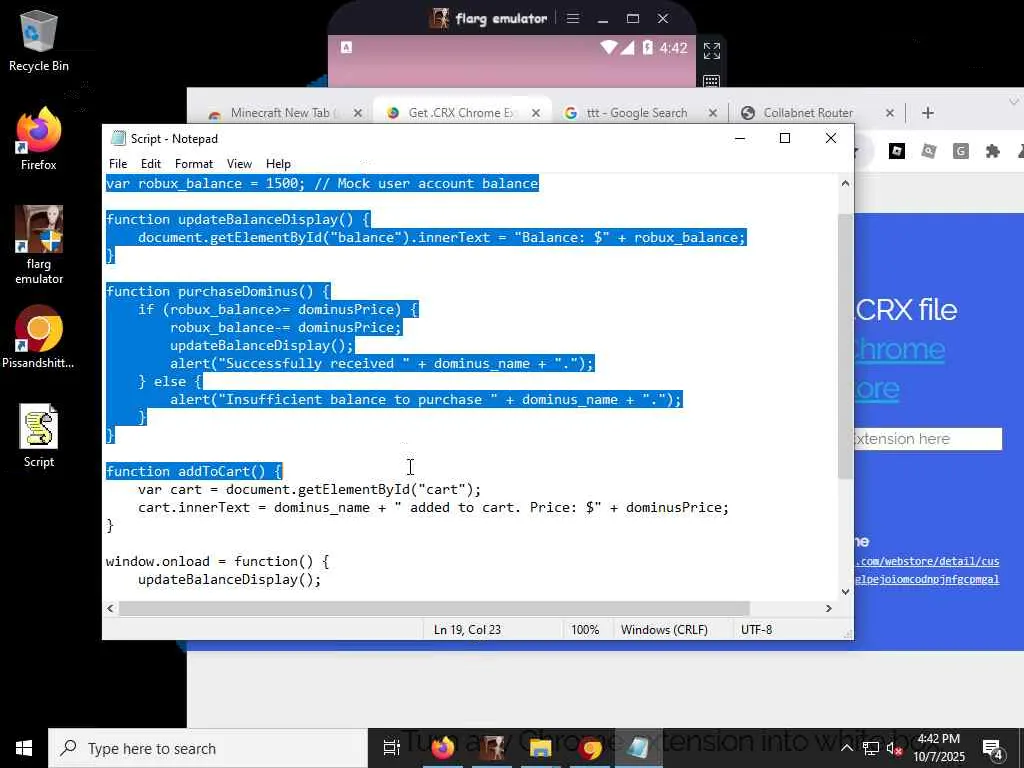Click the emulator keyboard icon

[x=711, y=81]
